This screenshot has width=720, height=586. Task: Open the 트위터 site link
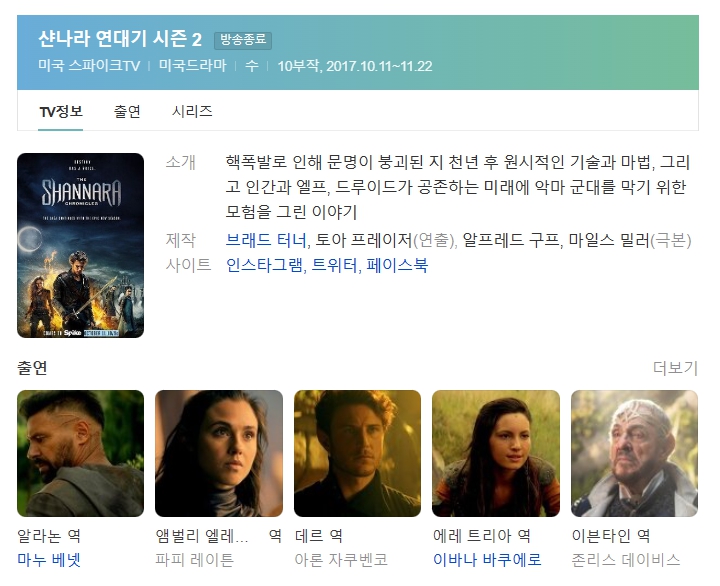click(334, 265)
